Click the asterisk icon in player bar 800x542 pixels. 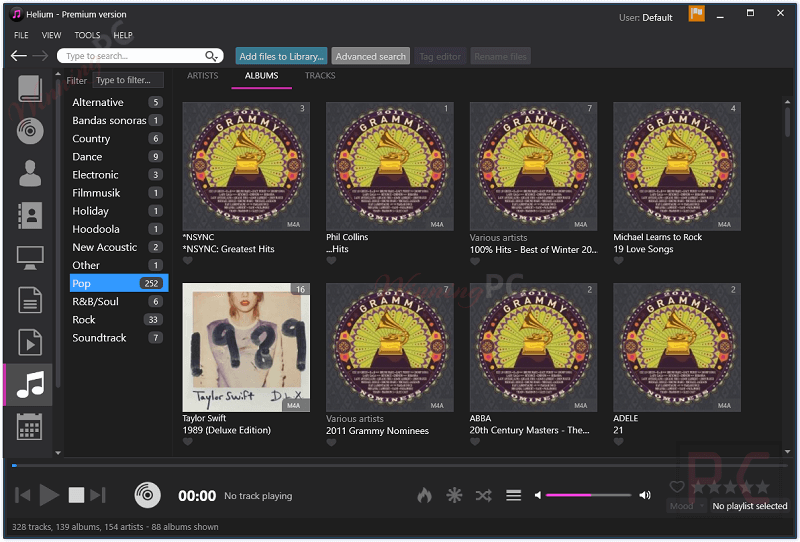coord(454,495)
